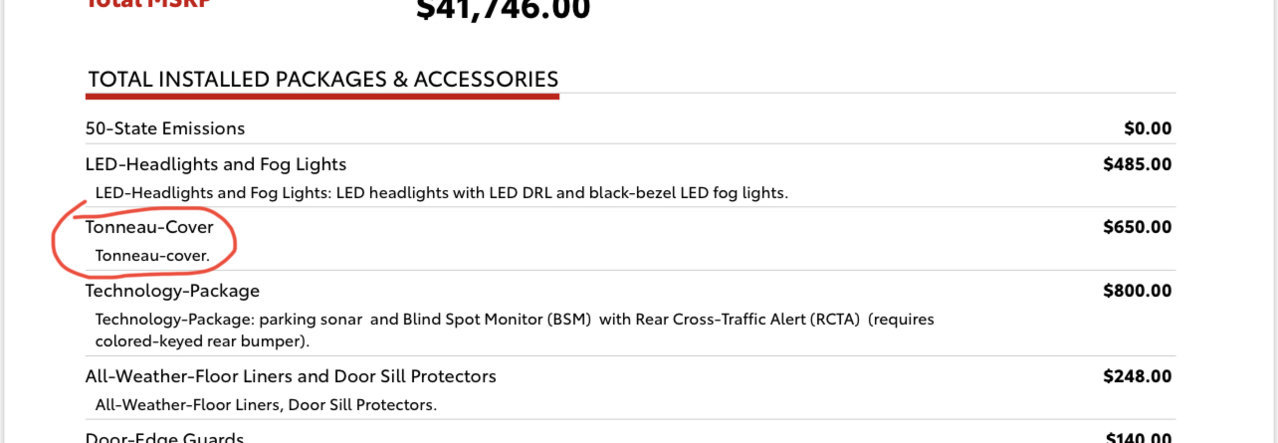
Task: Select LED-Headlights and Fog Lights item
Action: 216,164
